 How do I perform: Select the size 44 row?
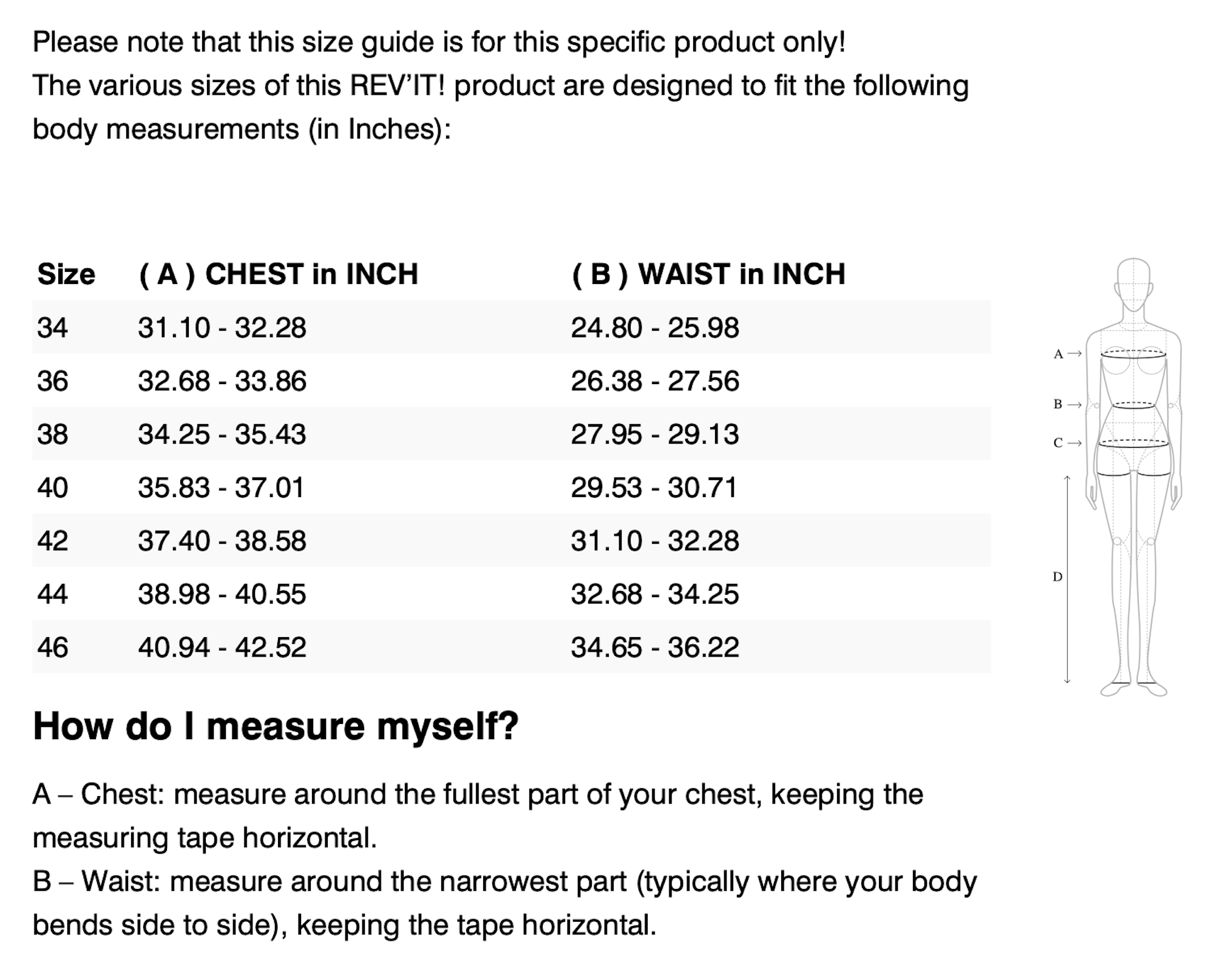coord(511,593)
